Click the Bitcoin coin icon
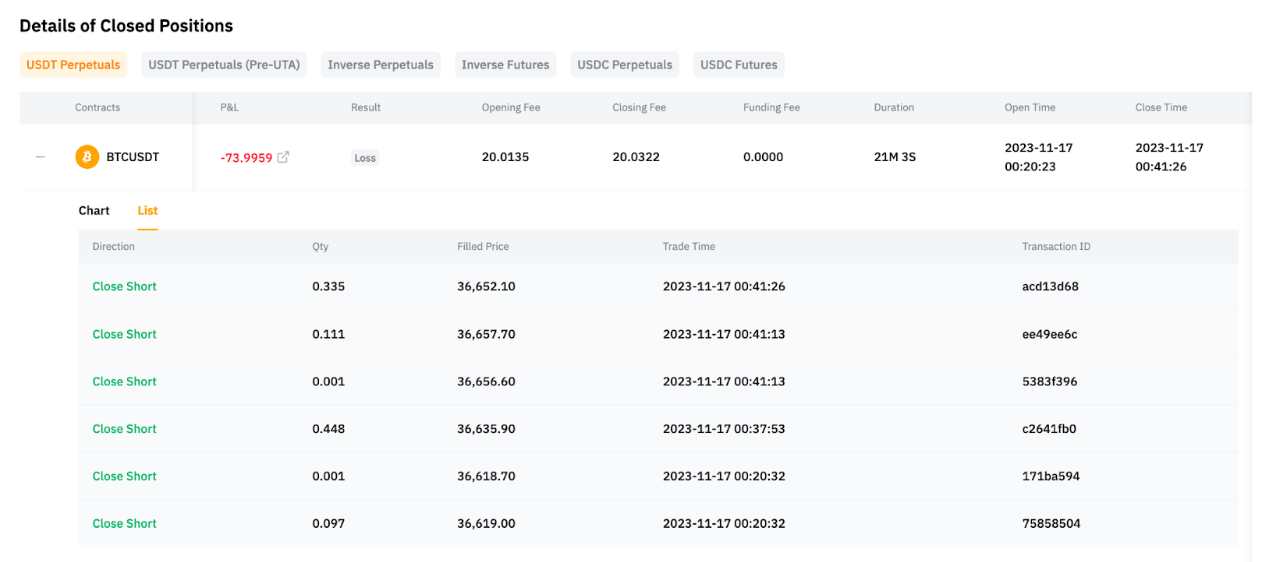Image resolution: width=1266 pixels, height=562 pixels. point(87,157)
